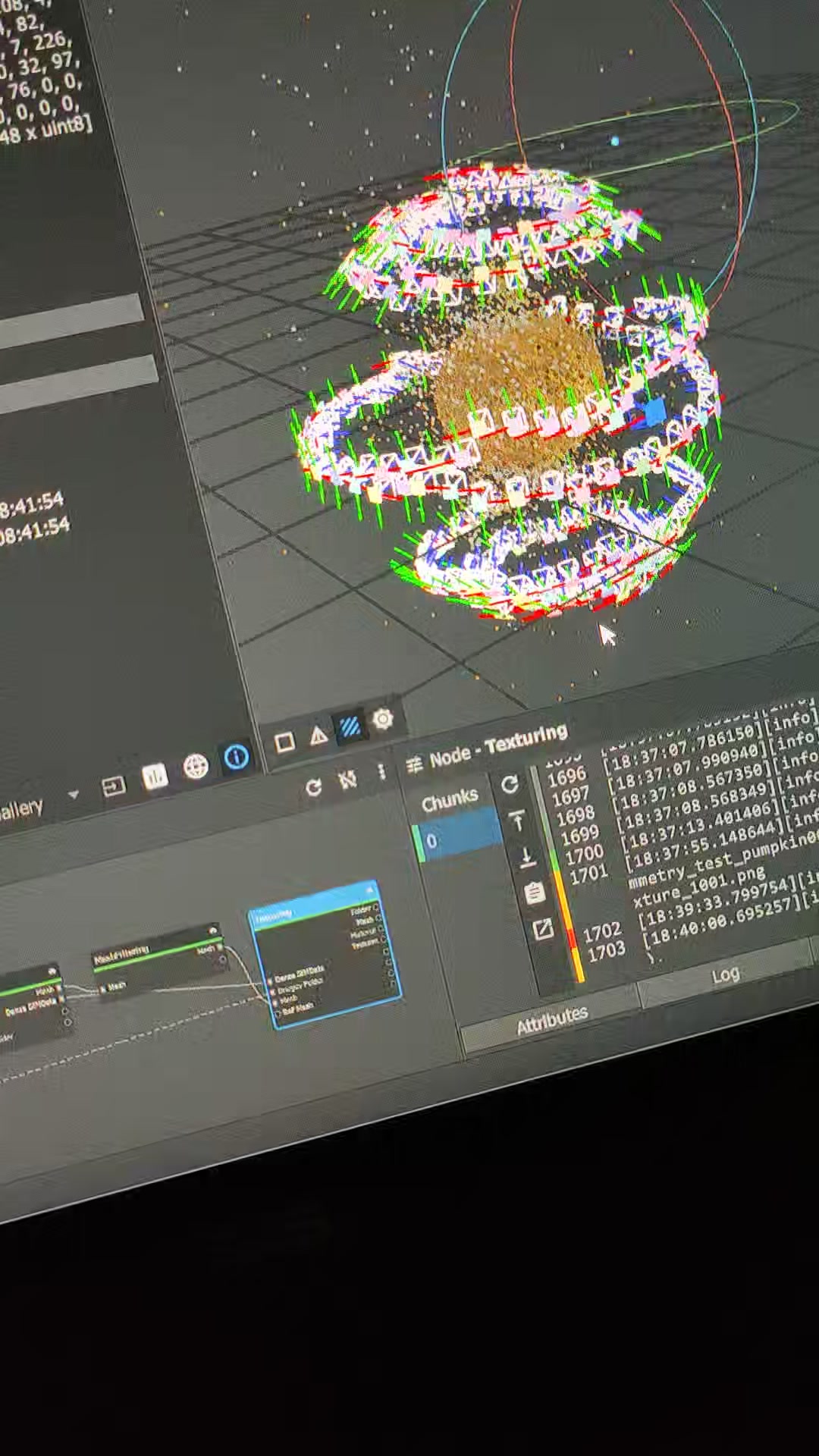Click the xture_1001.png log text
The height and width of the screenshot is (1456, 819).
tap(699, 887)
